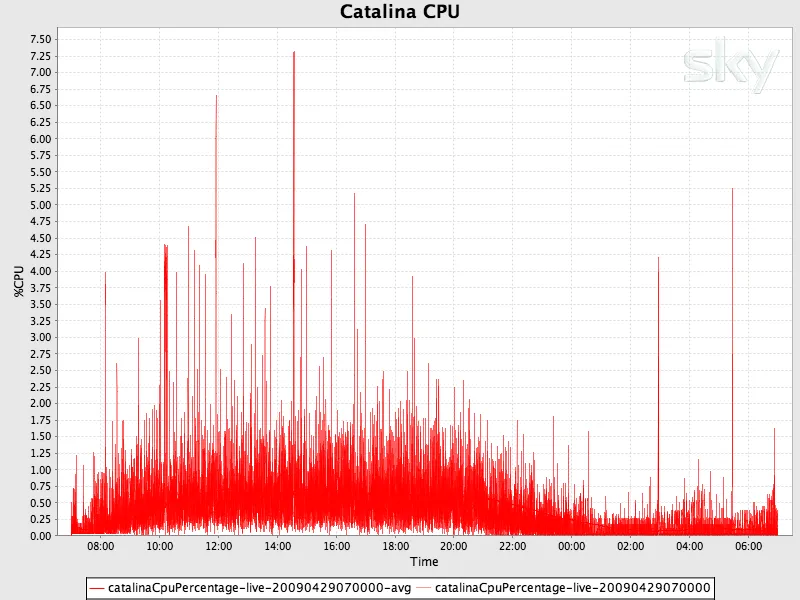800x600 pixels.
Task: Select the 4.00 y-axis tick label
Action: pos(41,271)
